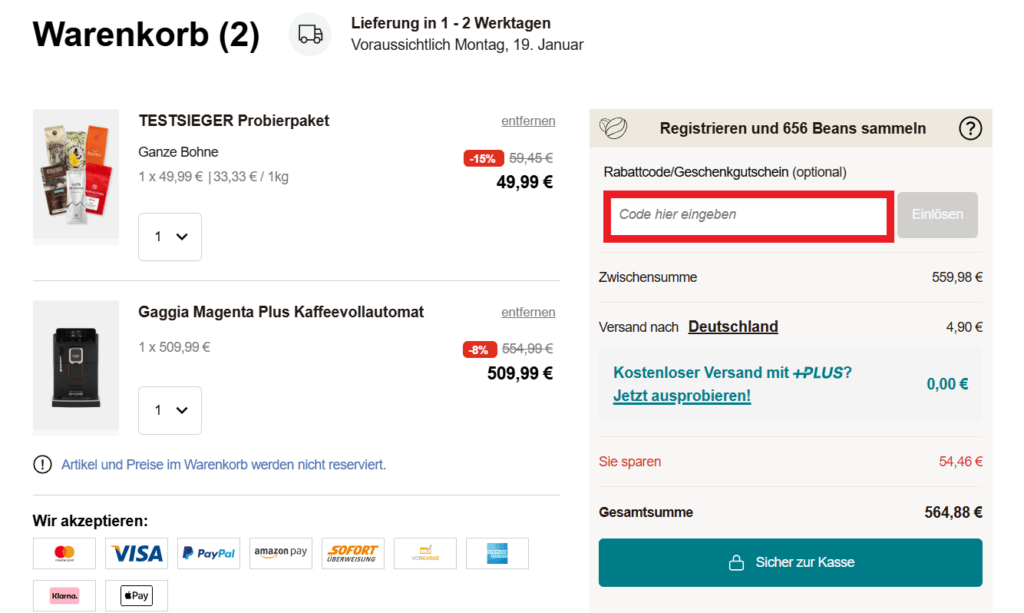Click the Sicher zur Kasse checkout button
1024x613 pixels.
(x=790, y=562)
